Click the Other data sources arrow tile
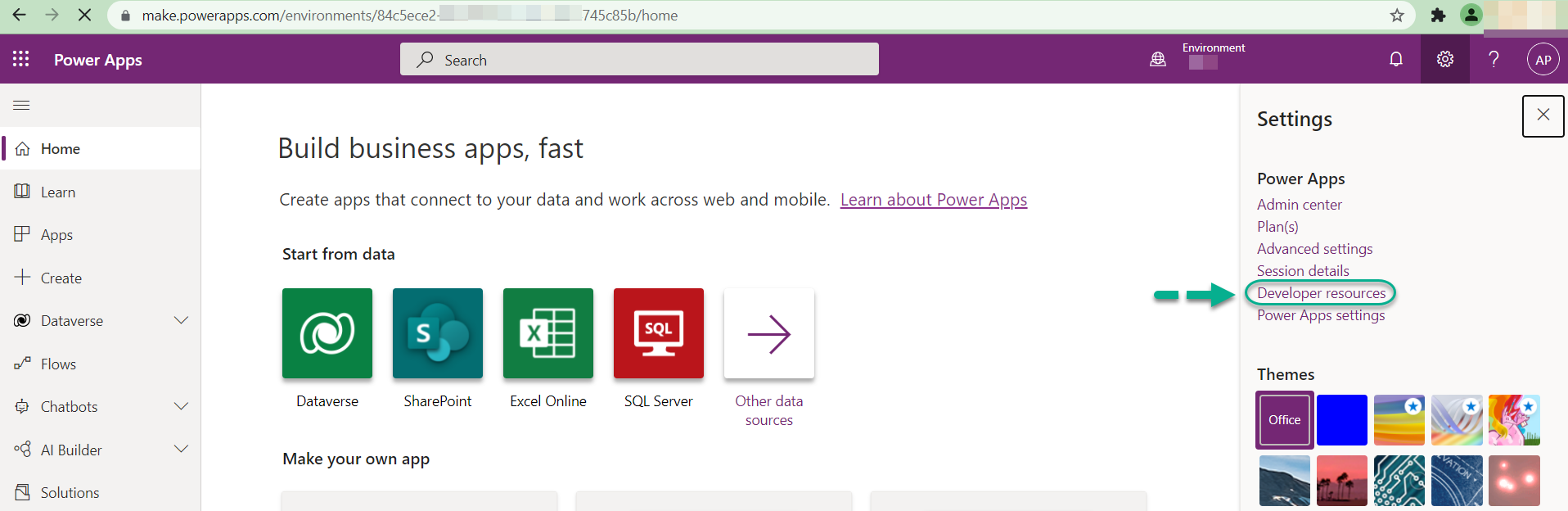The height and width of the screenshot is (511, 1568). coord(769,333)
